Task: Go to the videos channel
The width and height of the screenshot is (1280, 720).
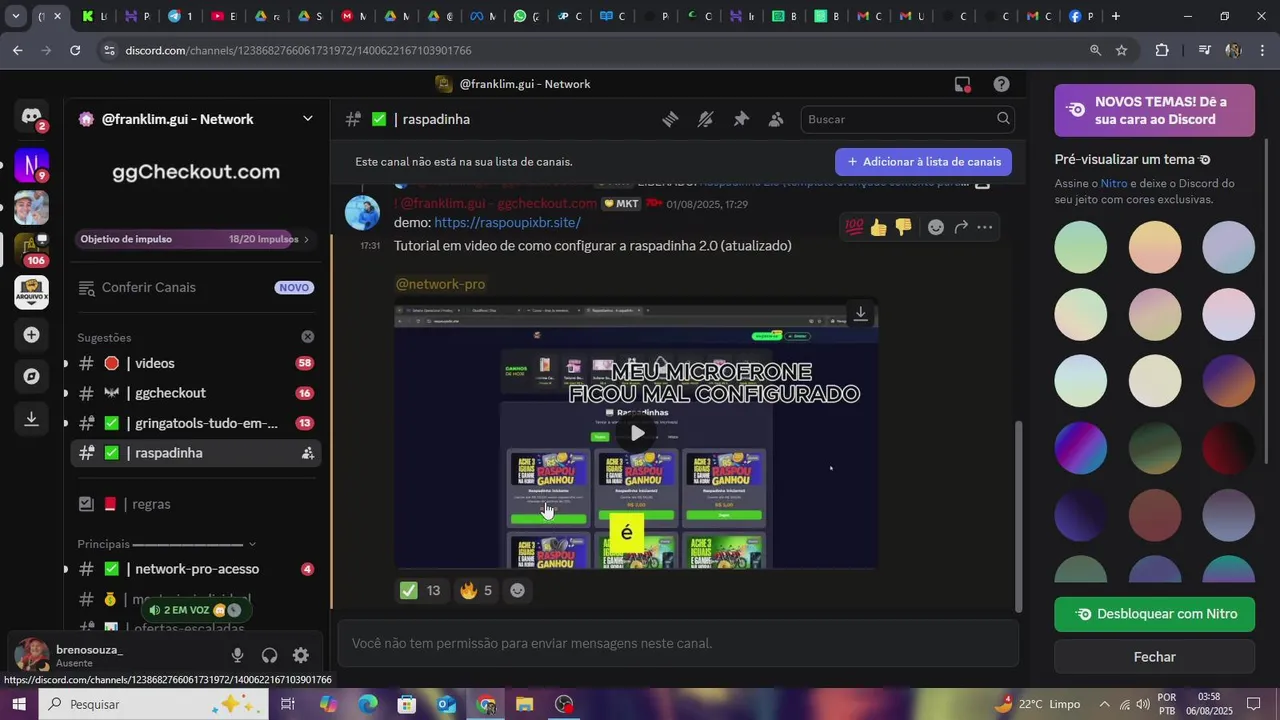Action: point(196,363)
